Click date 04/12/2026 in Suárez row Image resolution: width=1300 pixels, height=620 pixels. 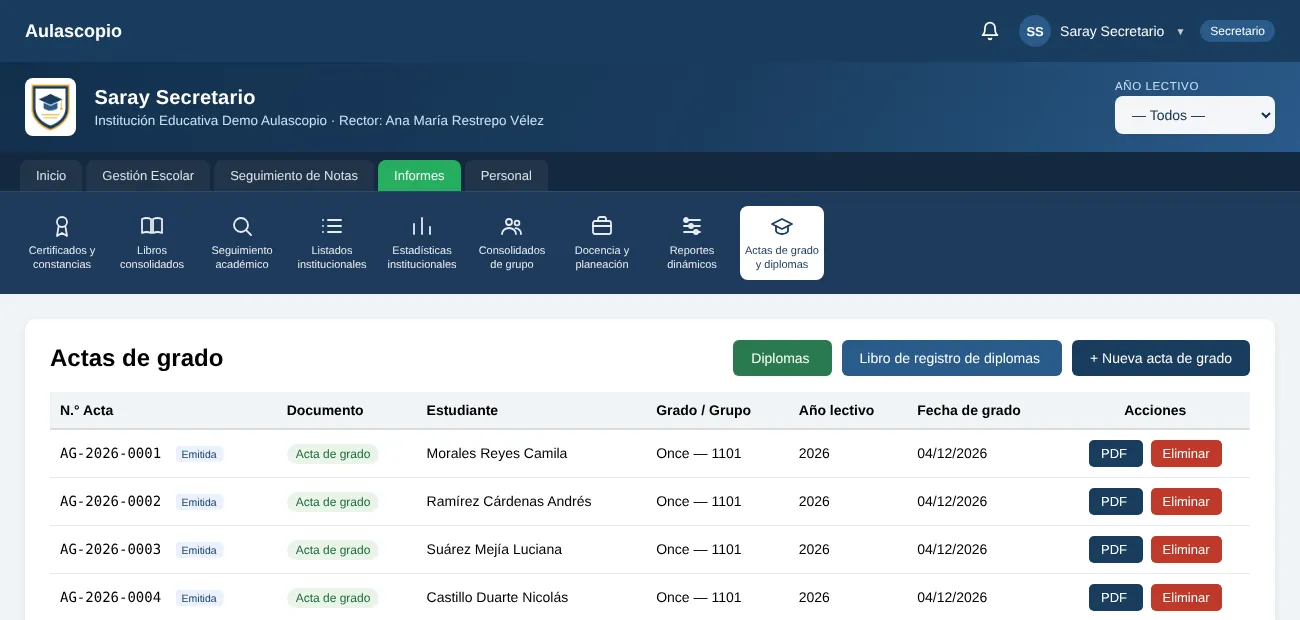click(952, 549)
